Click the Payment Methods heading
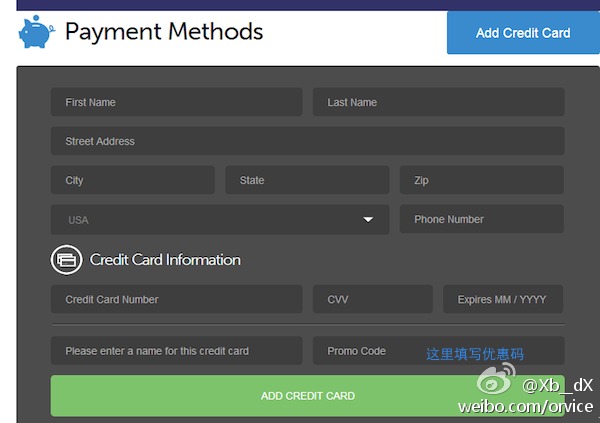 click(164, 32)
